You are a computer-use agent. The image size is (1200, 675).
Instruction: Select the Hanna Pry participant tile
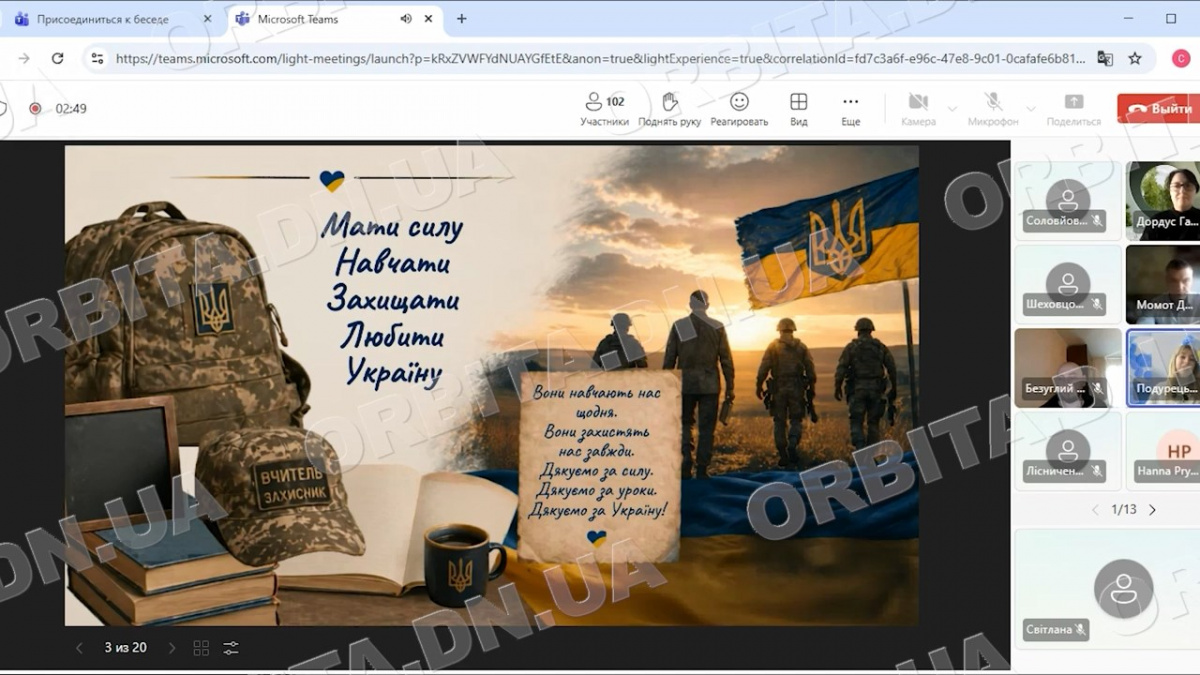click(1163, 450)
